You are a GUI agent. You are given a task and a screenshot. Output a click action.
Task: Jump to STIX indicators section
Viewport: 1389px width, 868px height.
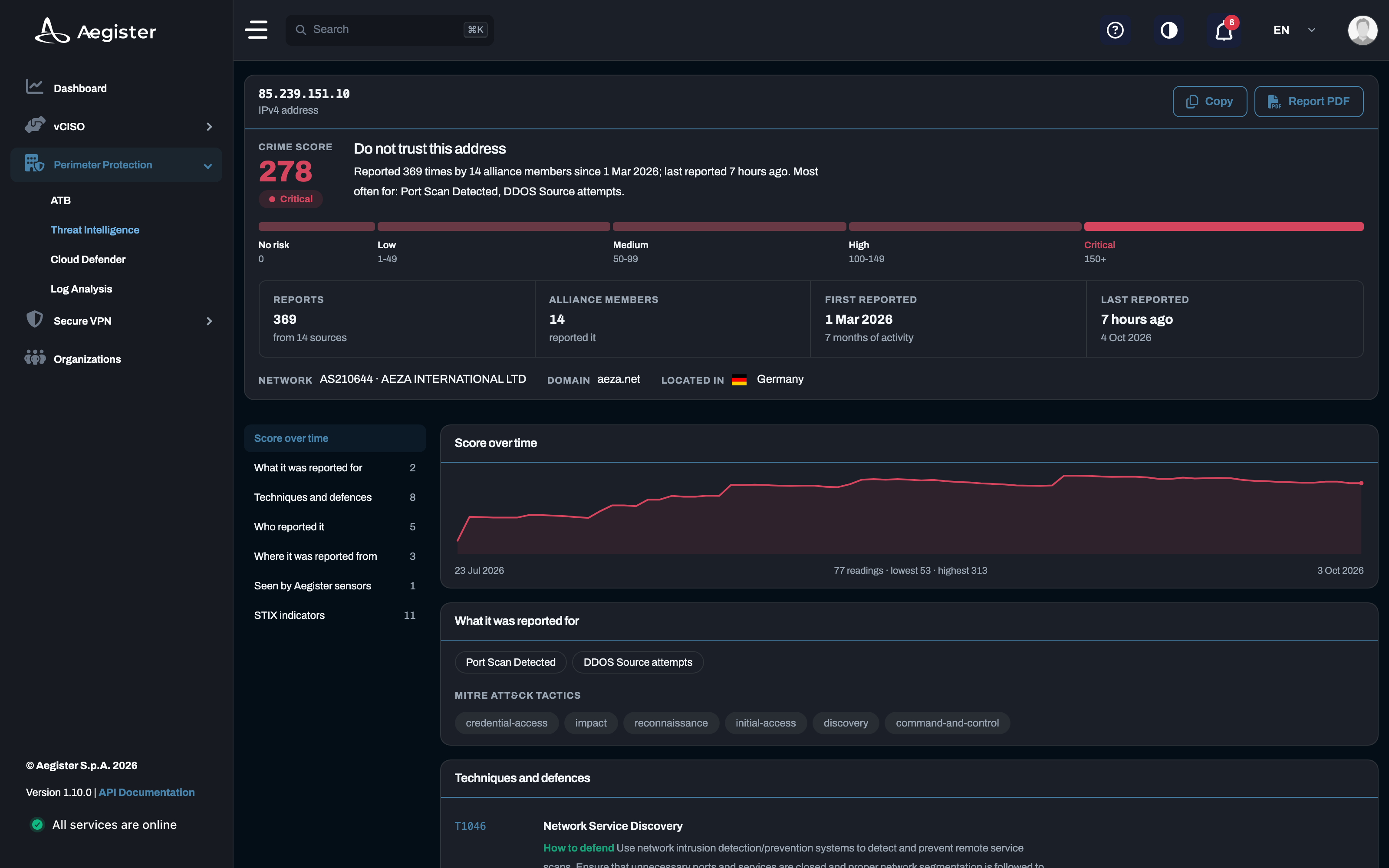click(x=335, y=615)
